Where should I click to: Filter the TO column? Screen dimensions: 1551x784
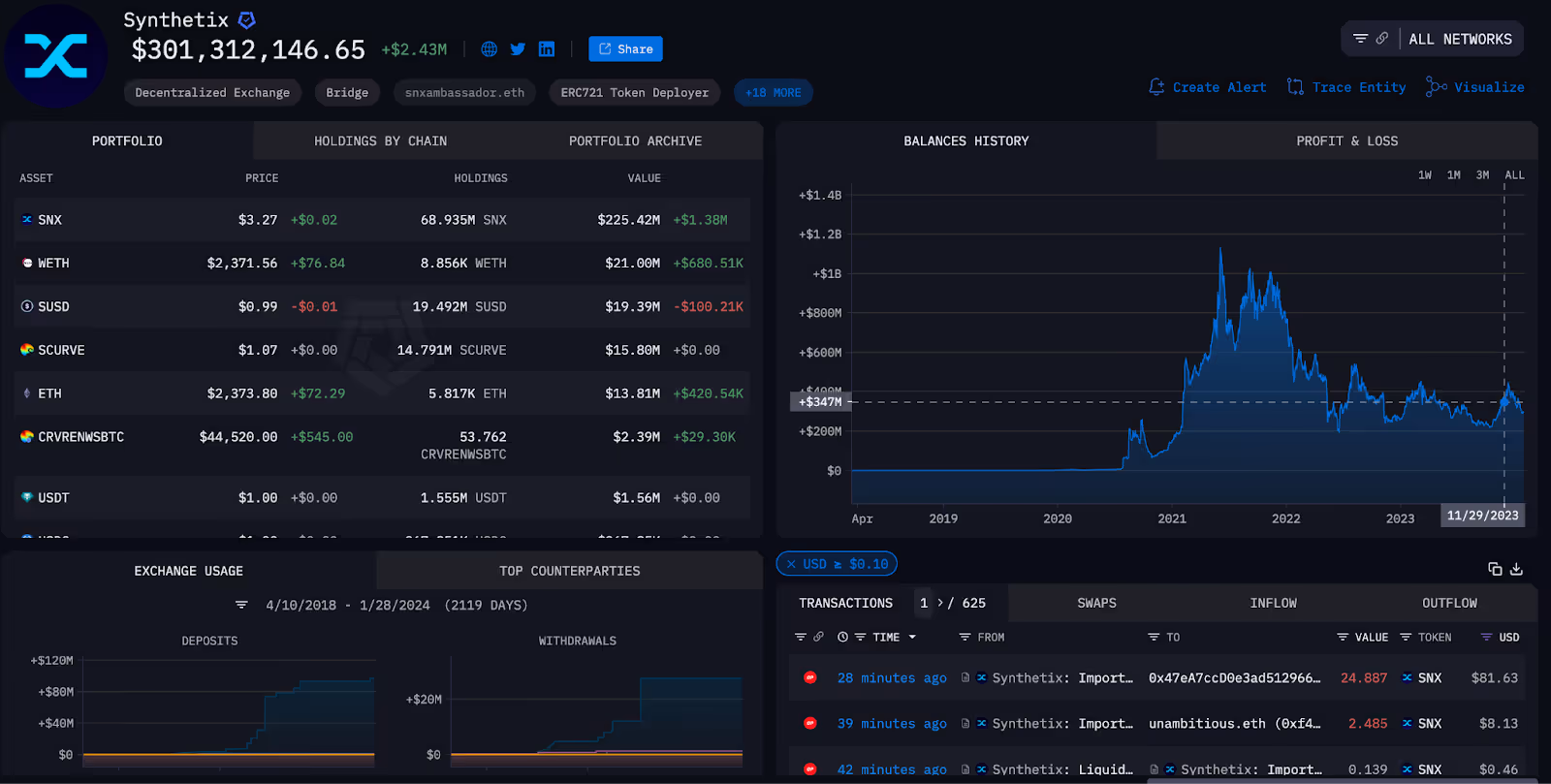coord(1154,637)
